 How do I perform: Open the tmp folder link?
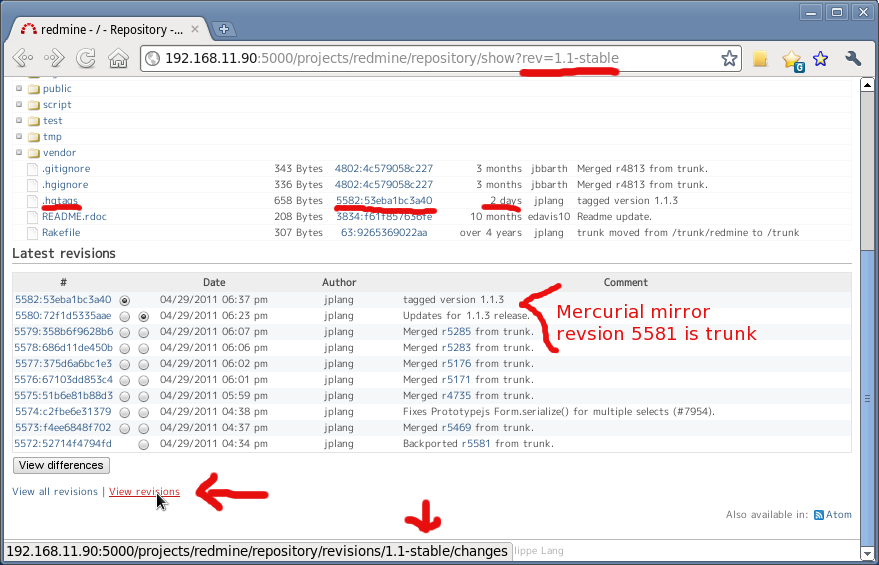click(52, 137)
